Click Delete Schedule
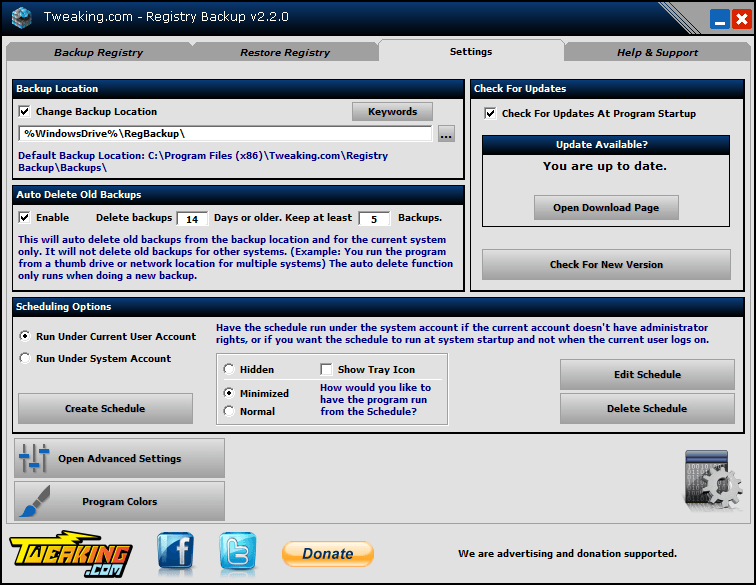756x585 pixels. (x=647, y=408)
